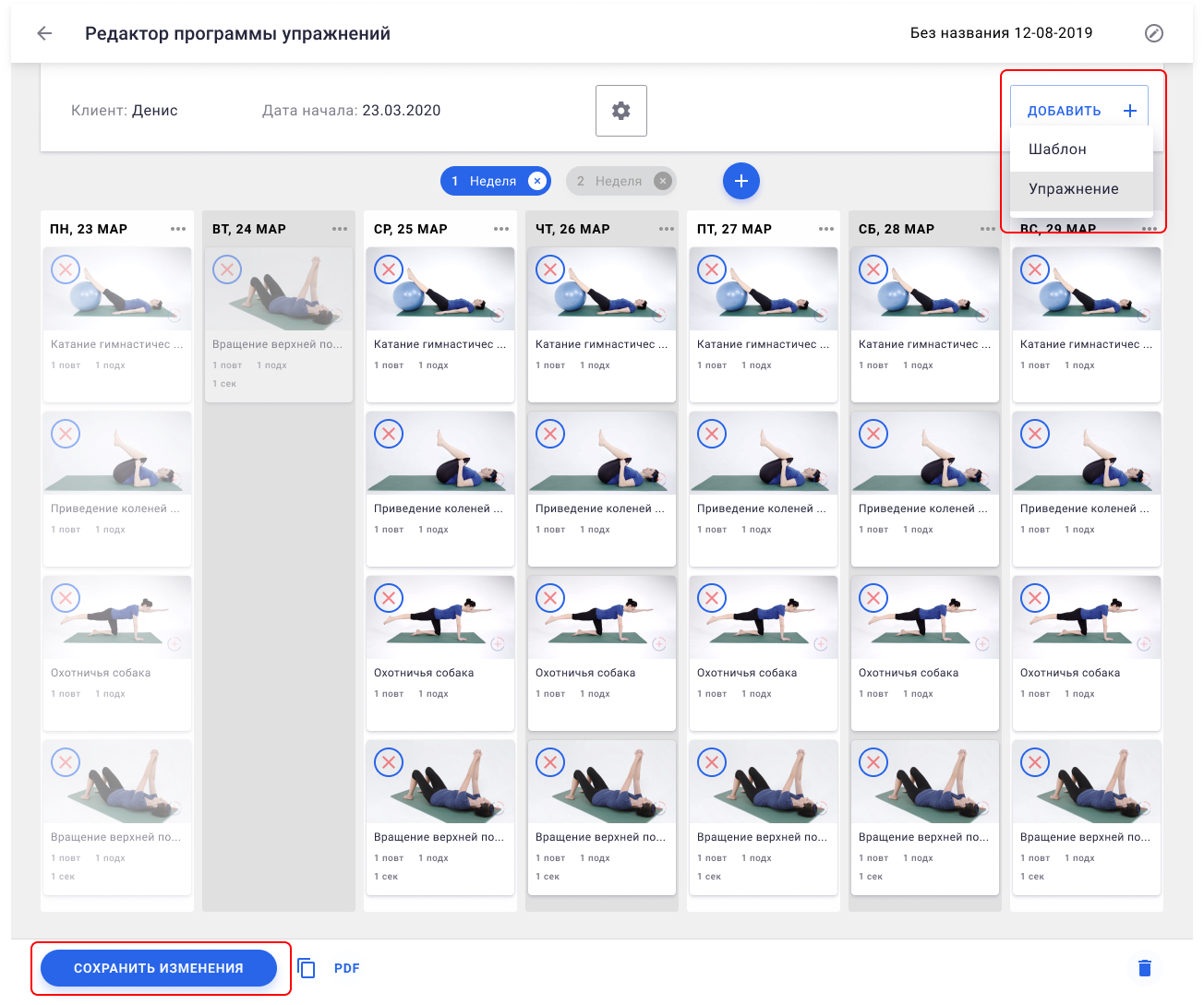Click СОХРАНИТЬ ИЗМЕНЕНИЯ button
1204x1005 pixels.
pyautogui.click(x=159, y=968)
